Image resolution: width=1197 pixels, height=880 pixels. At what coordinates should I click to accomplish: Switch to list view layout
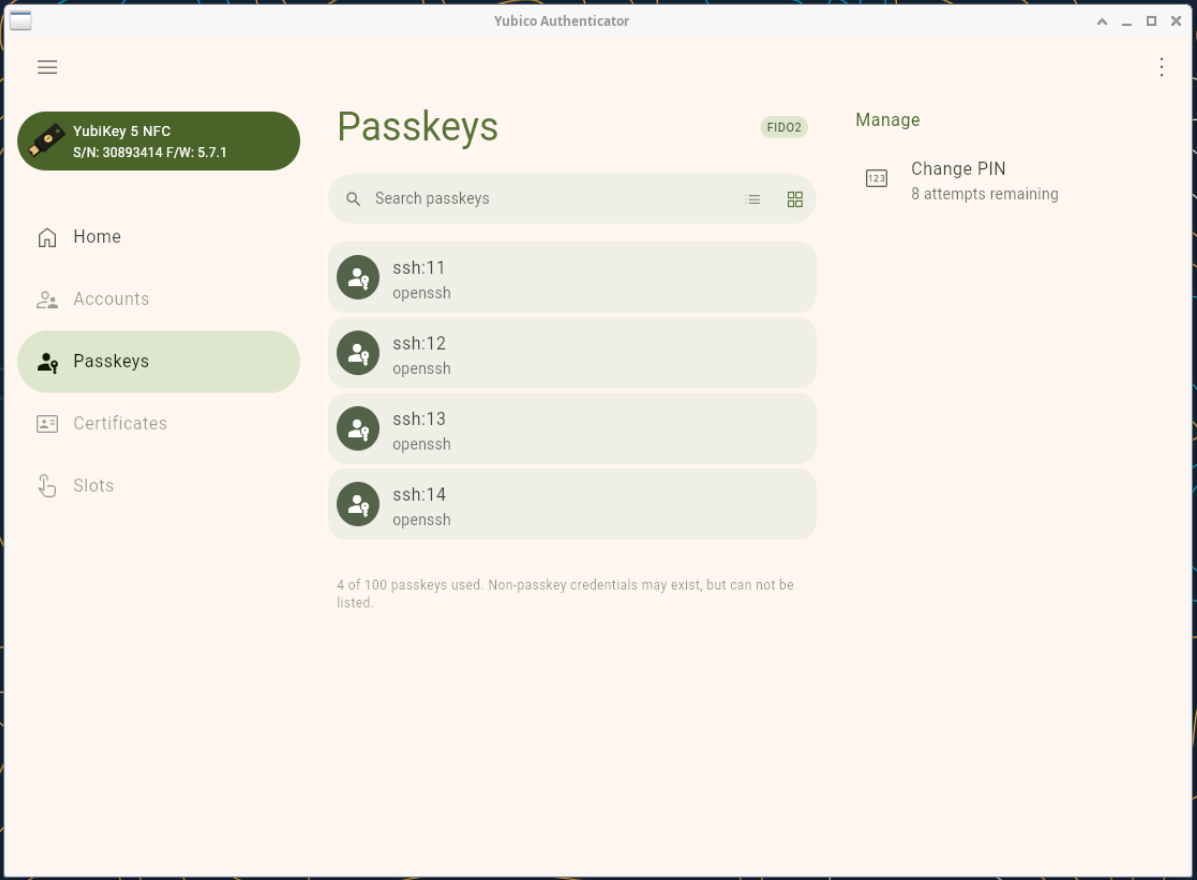(x=753, y=199)
